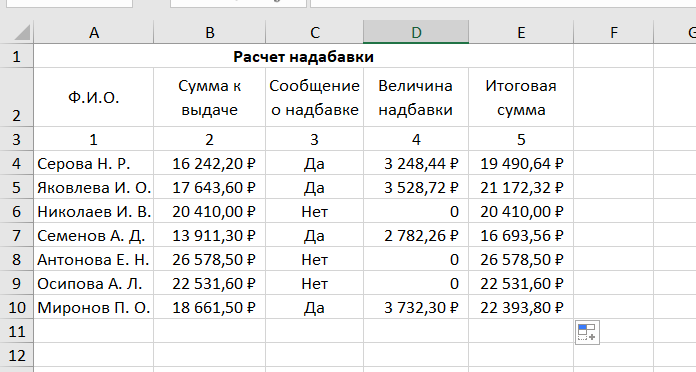The height and width of the screenshot is (372, 696).
Task: Select cell 'Антонова Е. Н.'
Action: click(x=94, y=259)
